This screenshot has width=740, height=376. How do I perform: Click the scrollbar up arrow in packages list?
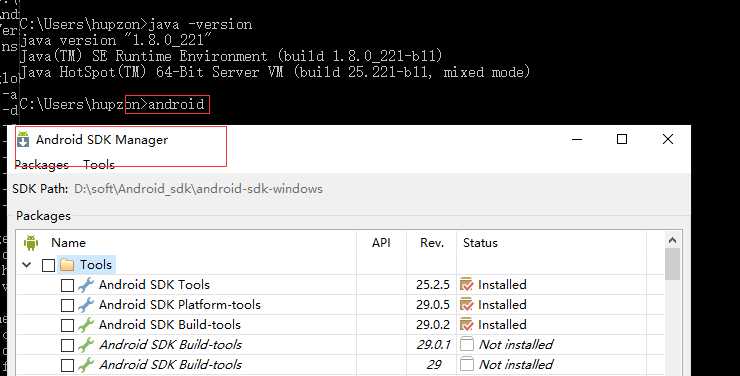(673, 241)
